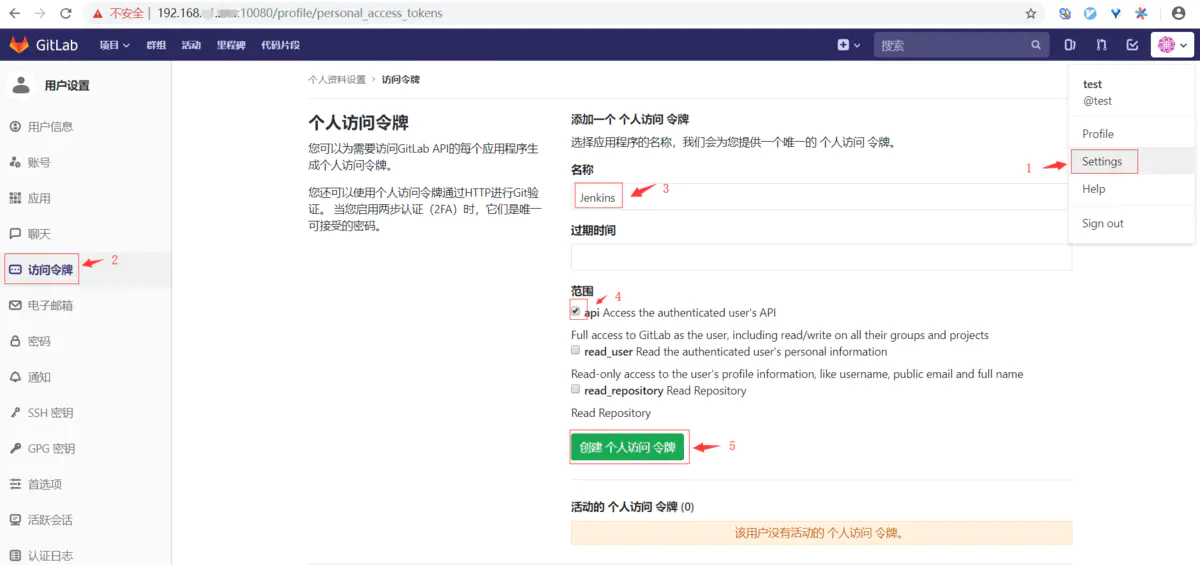Open the user avatar dropdown menu
Screen dimensions: 1200x565
tap(1172, 45)
